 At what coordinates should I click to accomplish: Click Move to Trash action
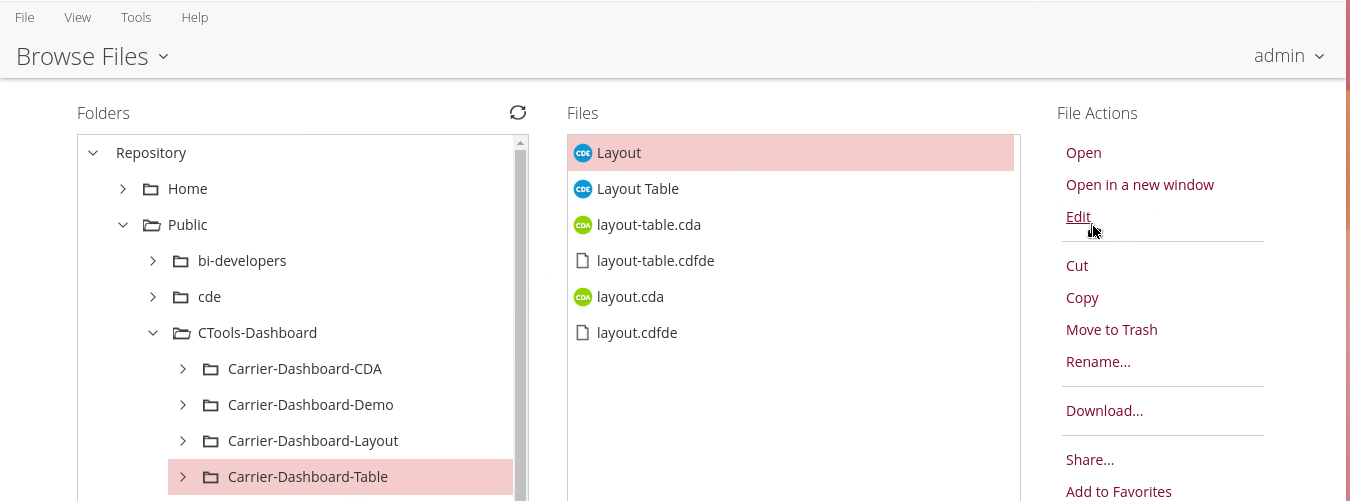click(1111, 330)
